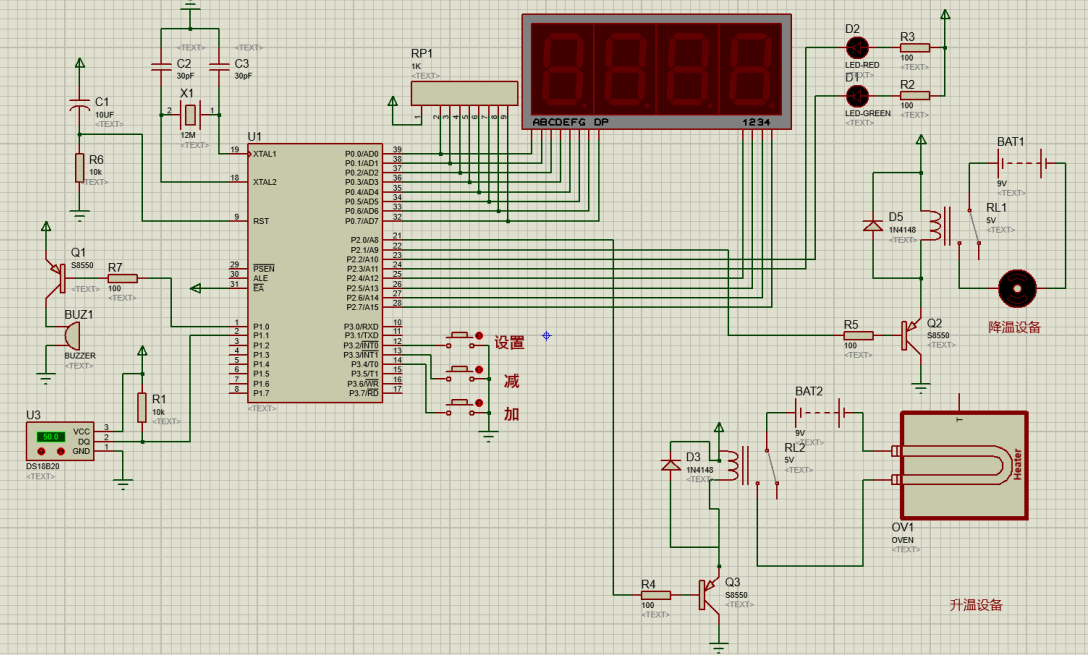Select the X1 crystal oscillator symbol
Image resolution: width=1090 pixels, height=656 pixels.
pyautogui.click(x=190, y=115)
